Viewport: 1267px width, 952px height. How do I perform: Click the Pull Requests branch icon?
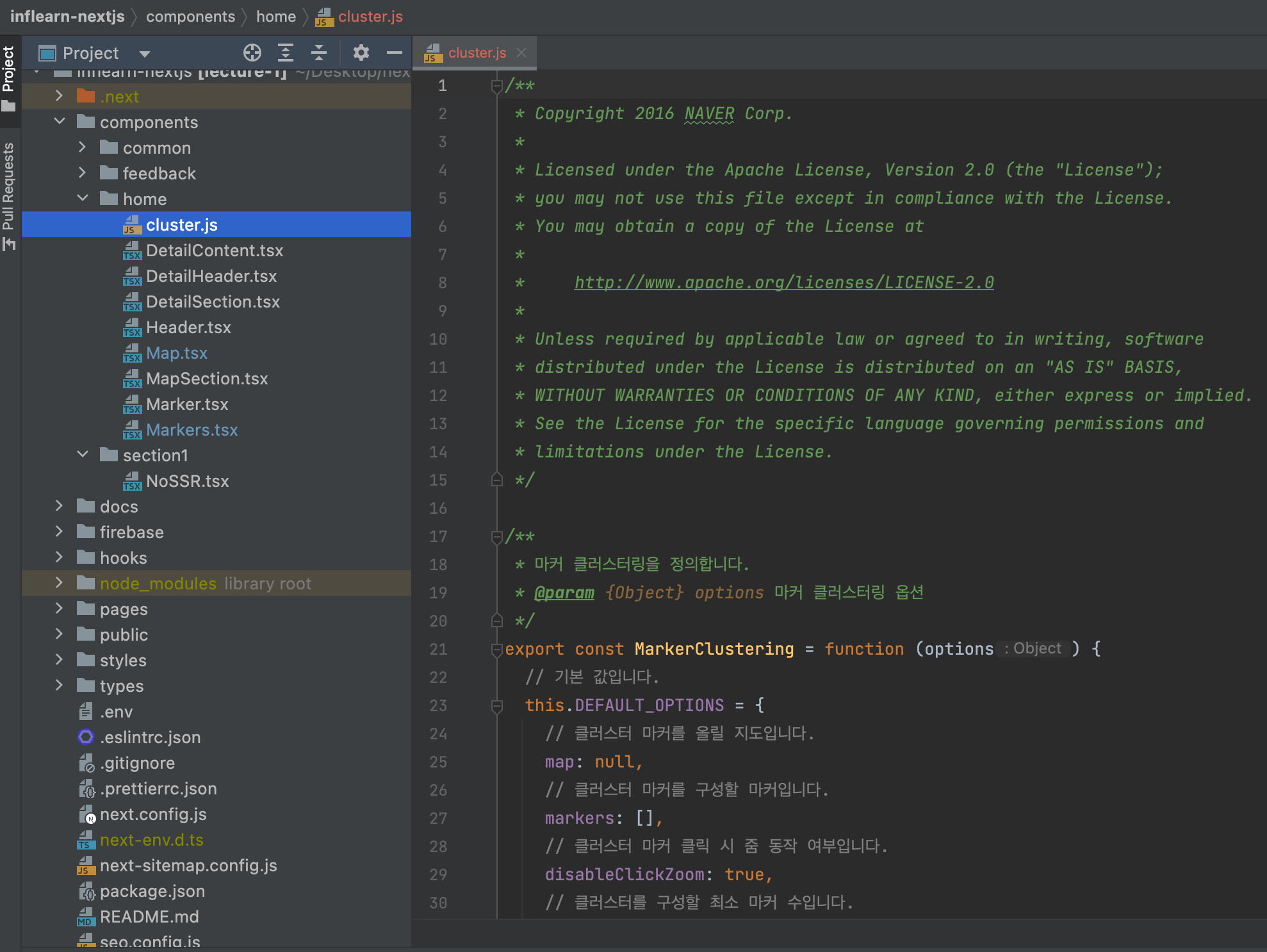pos(9,244)
